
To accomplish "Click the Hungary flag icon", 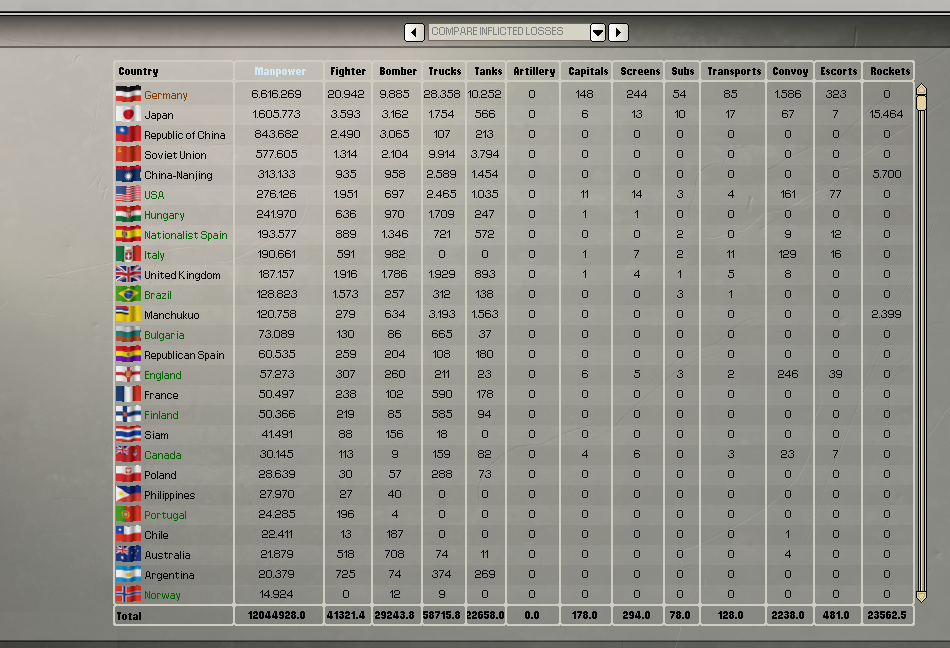I will pos(128,214).
